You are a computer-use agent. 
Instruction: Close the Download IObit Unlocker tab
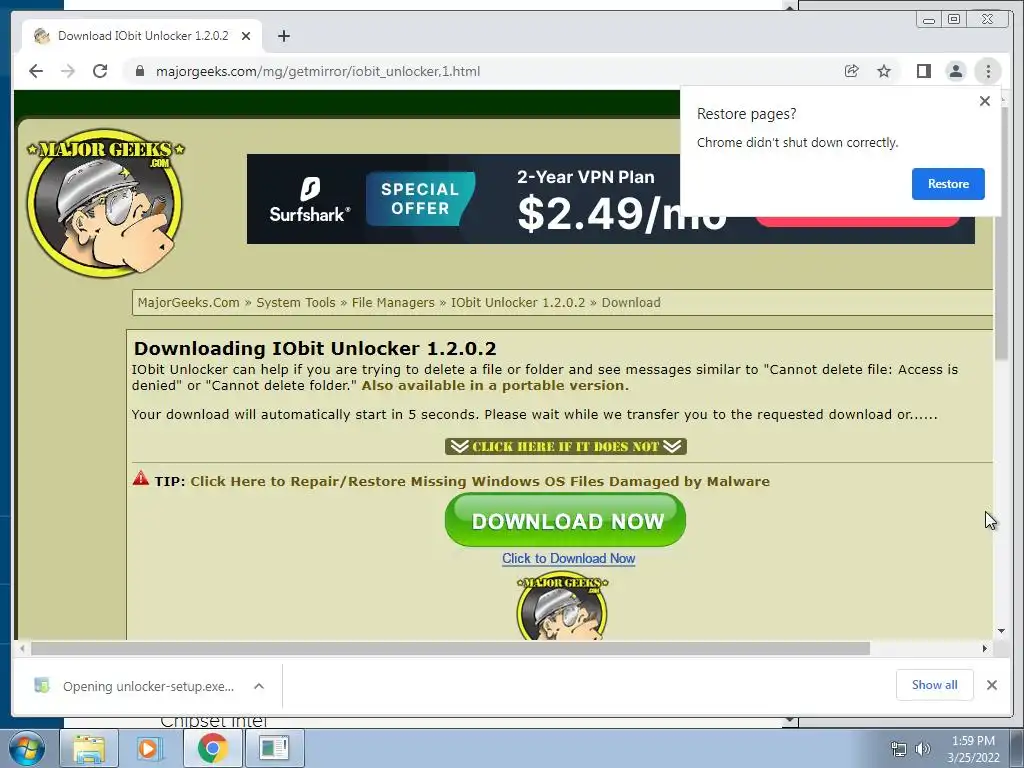click(x=246, y=36)
